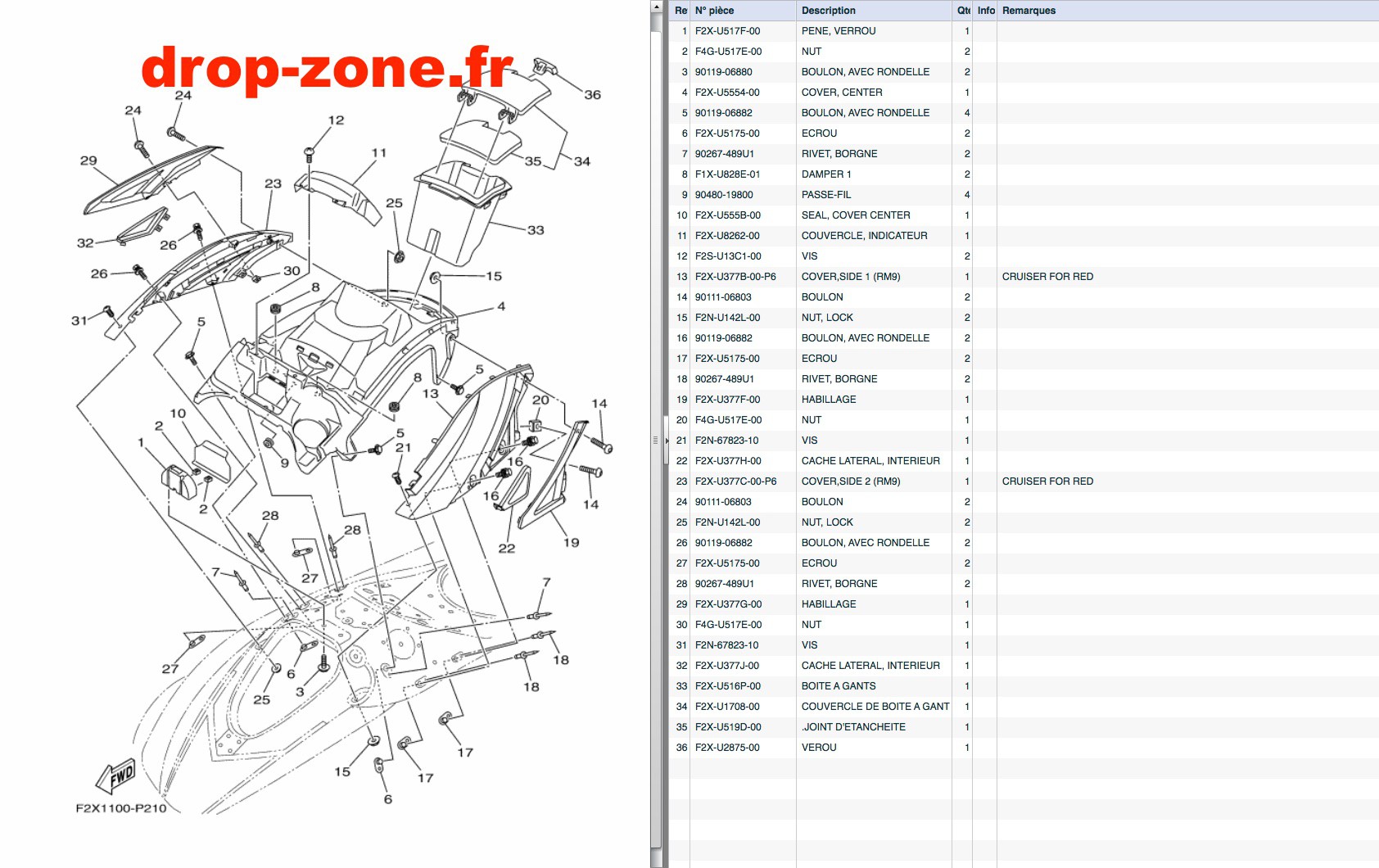This screenshot has width=1379, height=868.
Task: Click callout number 22 on diagram
Action: point(507,549)
